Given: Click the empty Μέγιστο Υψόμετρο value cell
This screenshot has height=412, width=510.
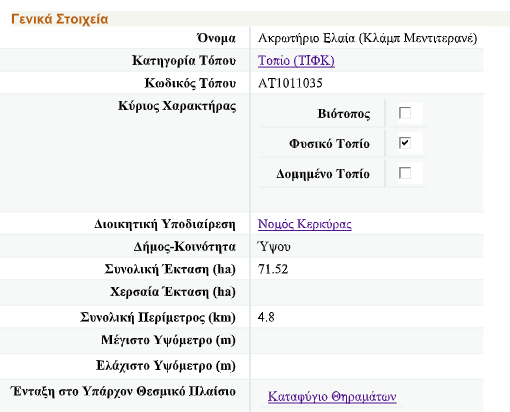Looking at the screenshot, I should tap(367, 340).
